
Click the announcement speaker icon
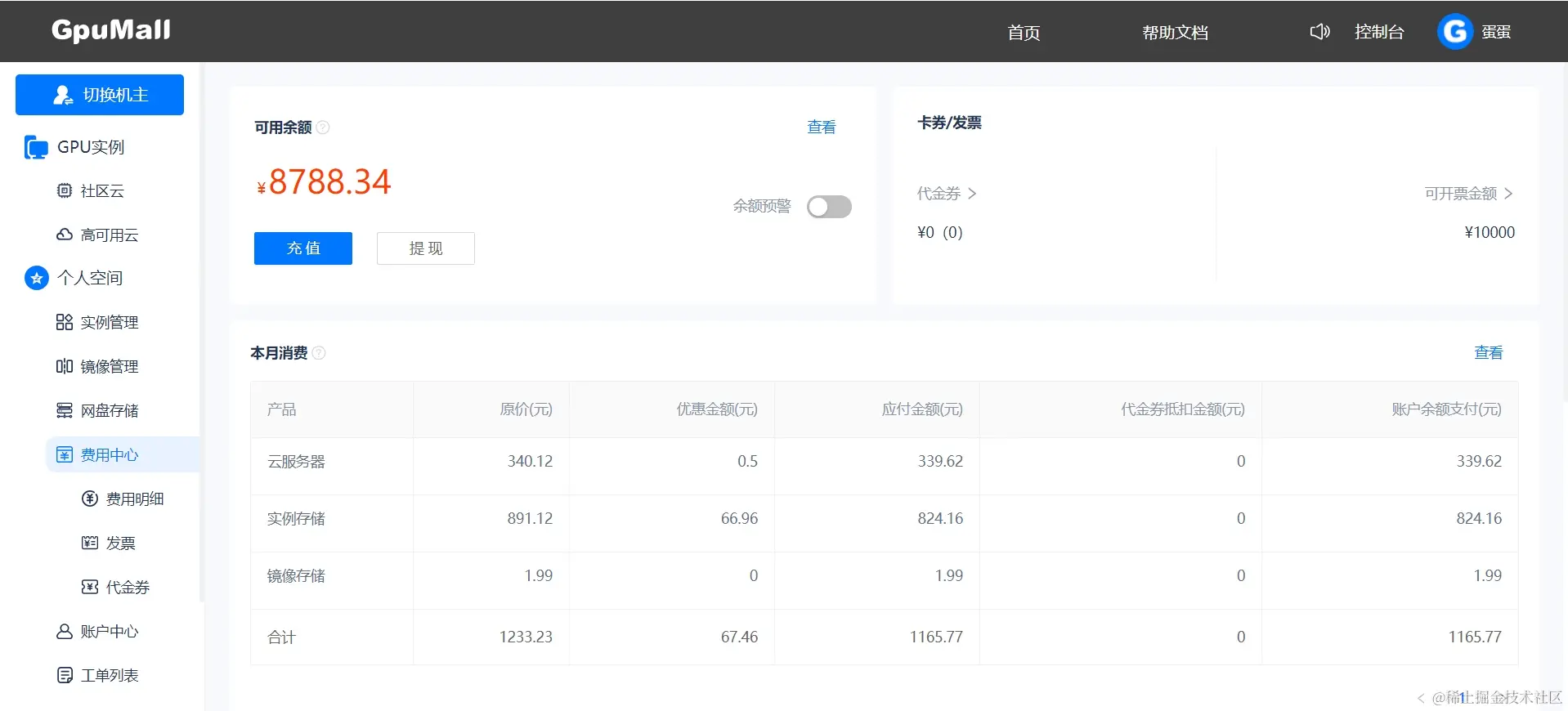(x=1319, y=32)
